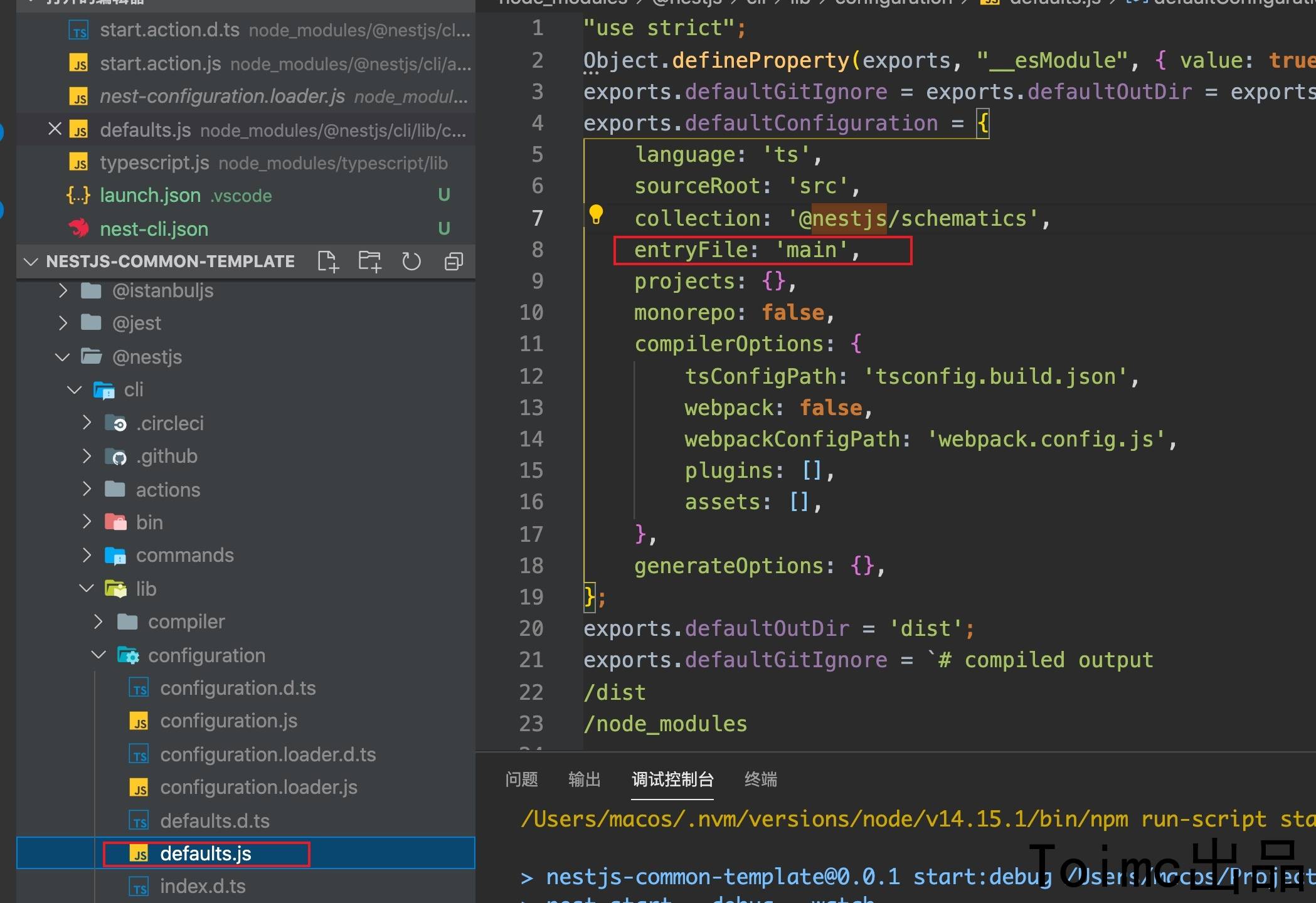Select typescript.js in open editors
Viewport: 1316px width, 903px height.
[246, 163]
